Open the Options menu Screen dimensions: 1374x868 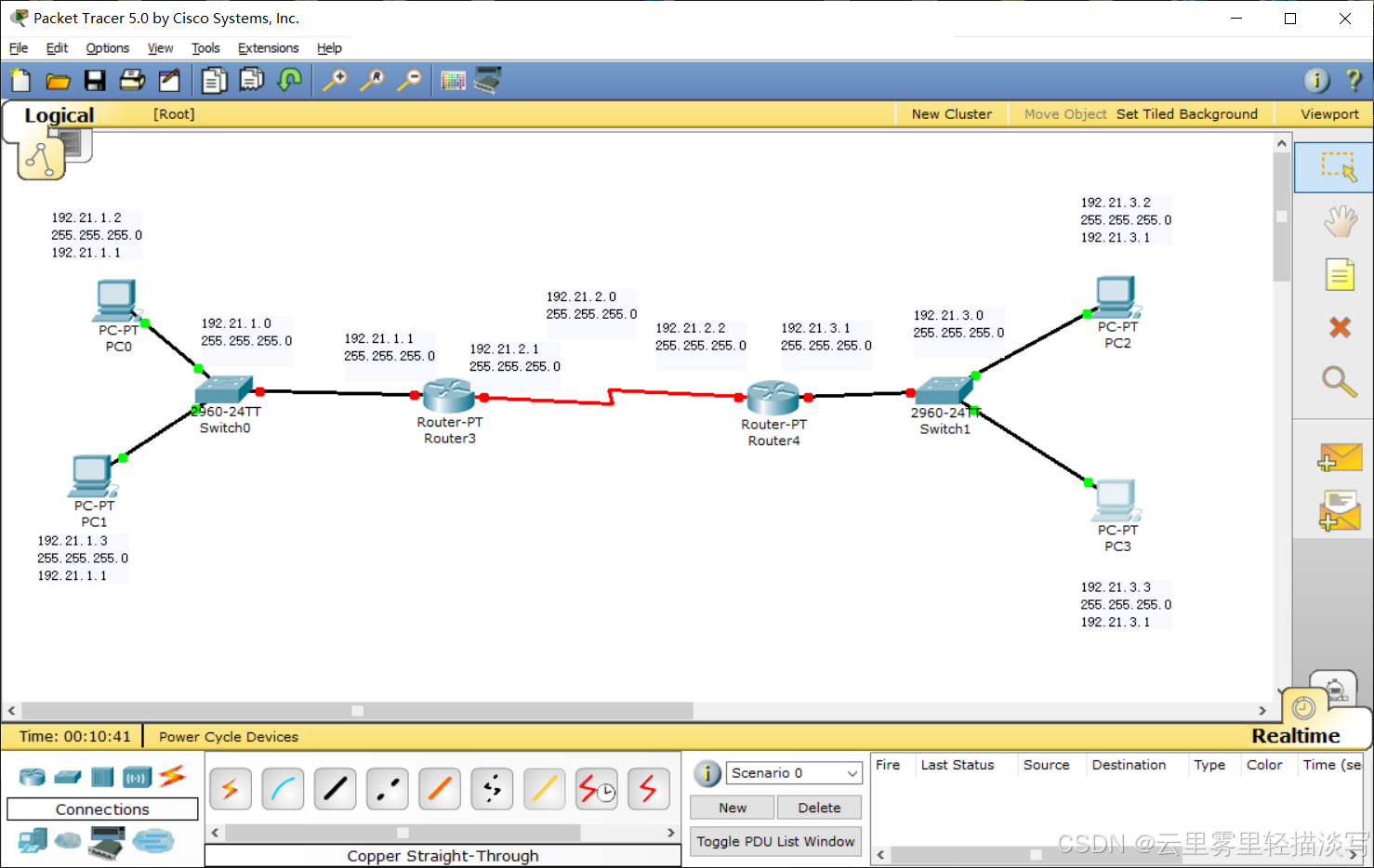(x=108, y=48)
